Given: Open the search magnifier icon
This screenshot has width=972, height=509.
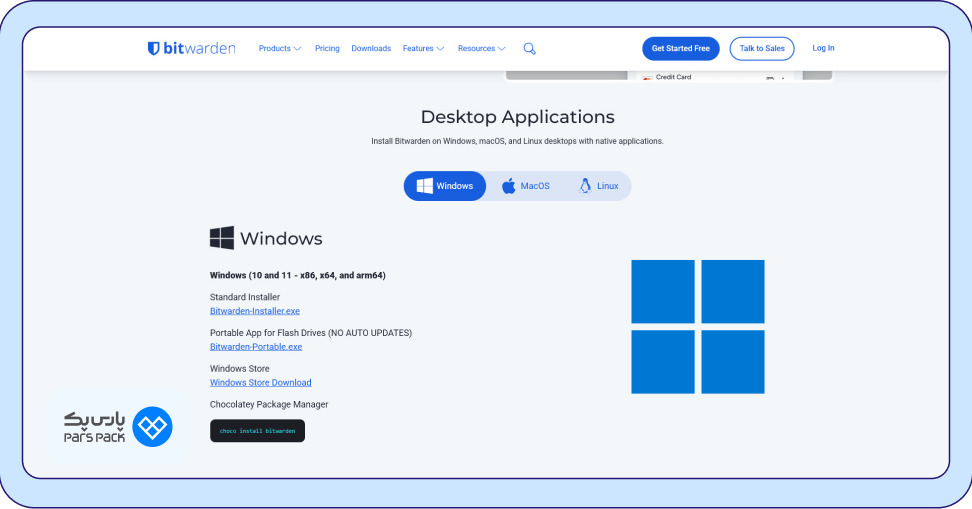Looking at the screenshot, I should point(530,48).
